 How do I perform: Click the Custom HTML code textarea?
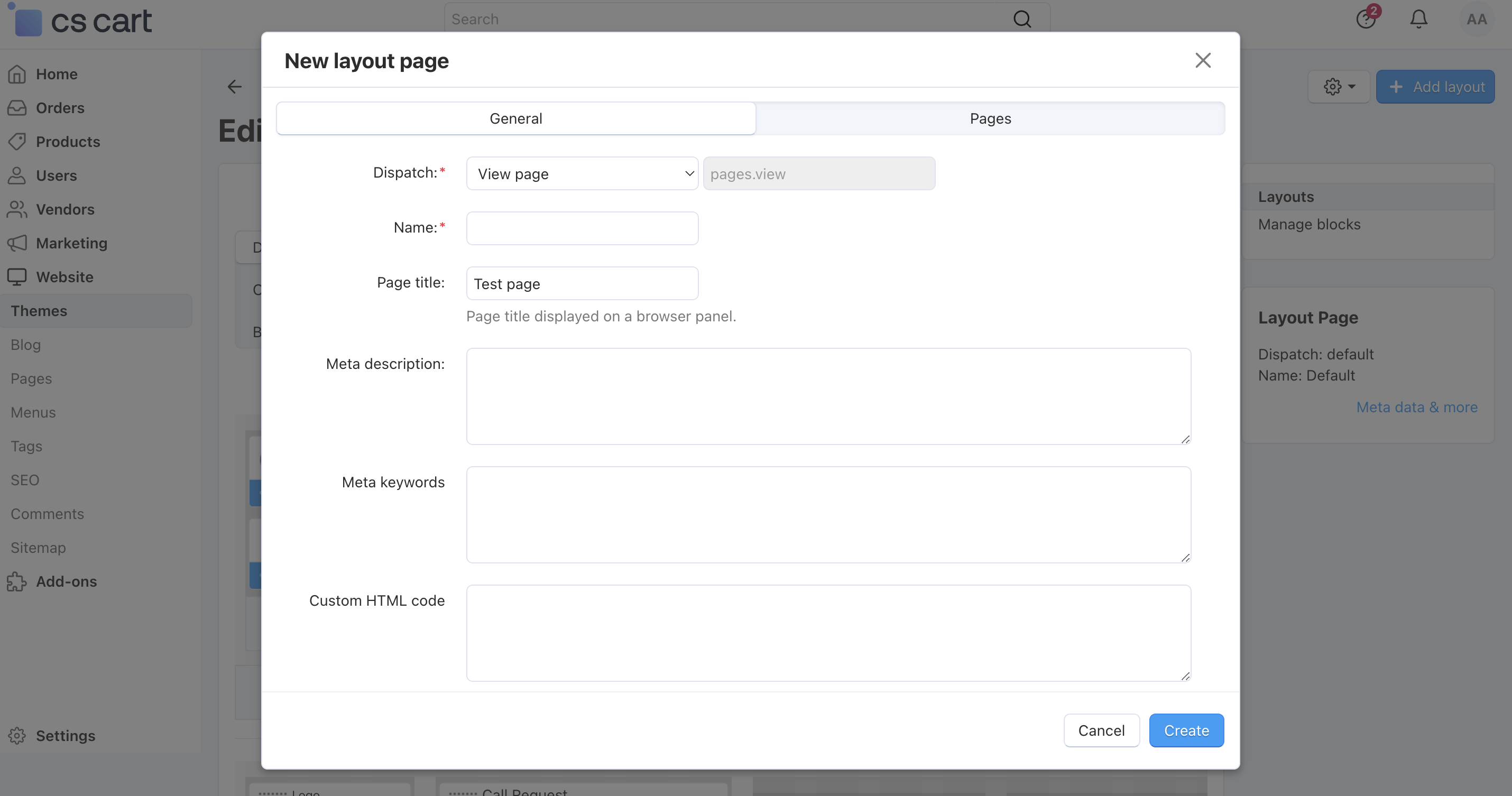828,633
